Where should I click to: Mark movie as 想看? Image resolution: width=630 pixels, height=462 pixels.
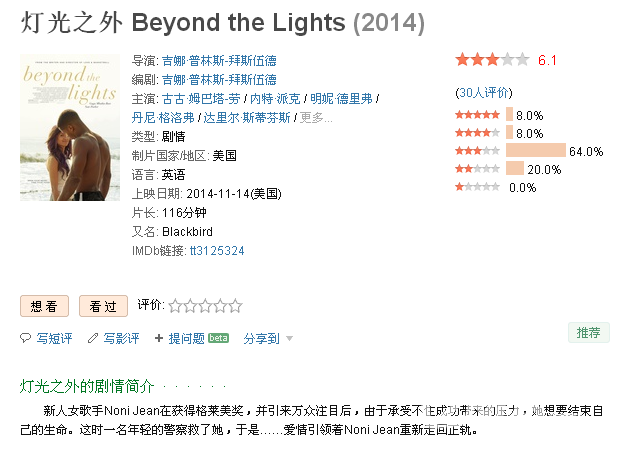pyautogui.click(x=44, y=306)
